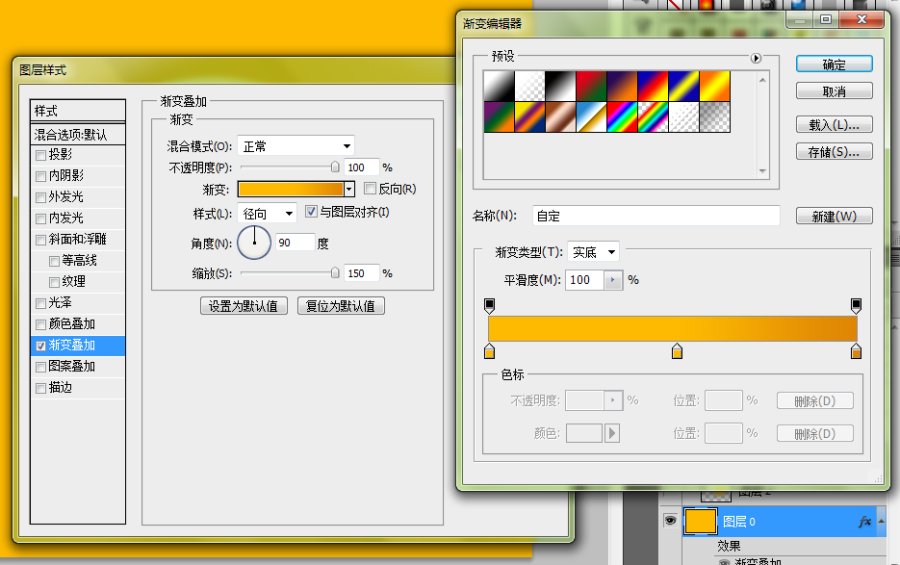The height and width of the screenshot is (565, 900).
Task: Open the 渐变类型 gradient type dropdown
Action: 594,252
